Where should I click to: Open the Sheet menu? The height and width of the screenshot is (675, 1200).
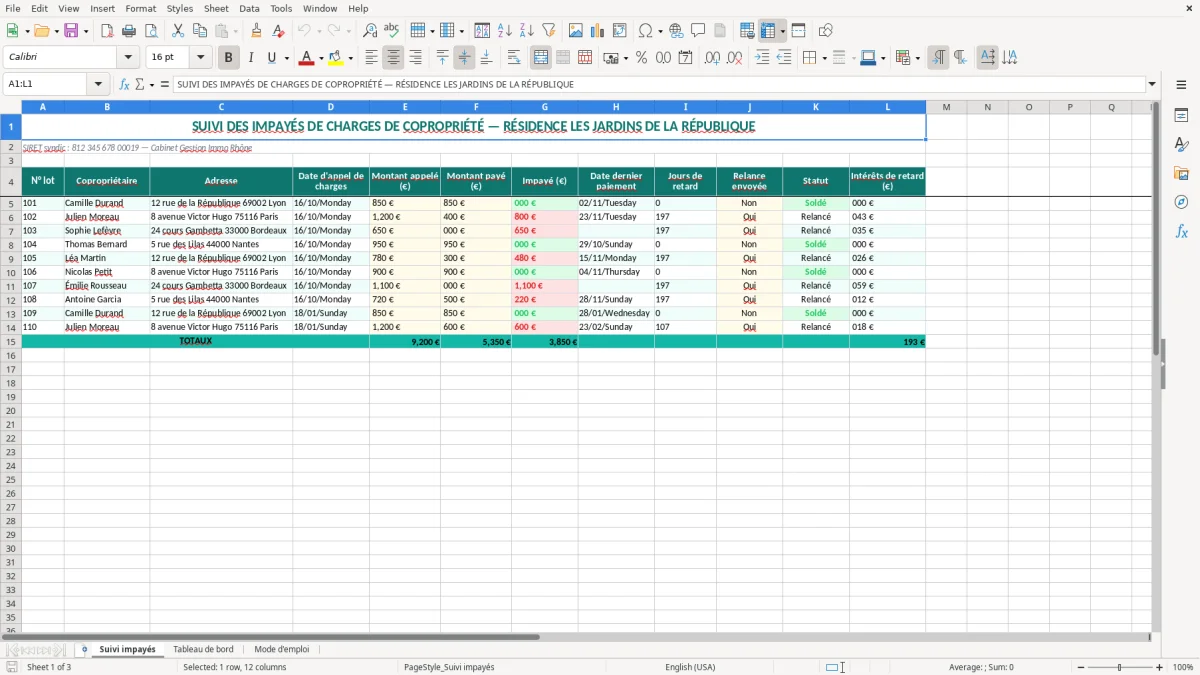click(216, 8)
